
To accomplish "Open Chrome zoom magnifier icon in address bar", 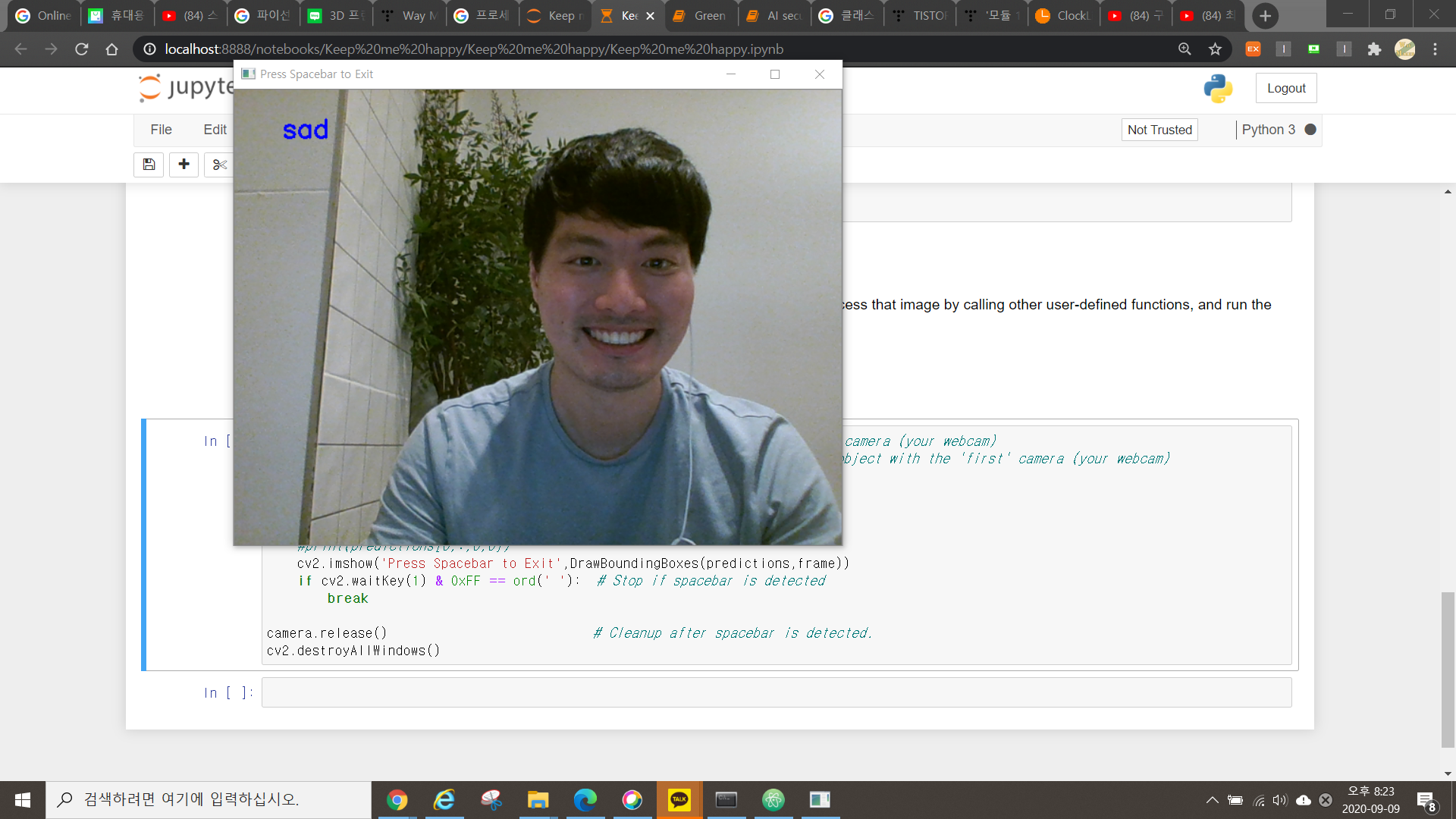I will point(1185,49).
